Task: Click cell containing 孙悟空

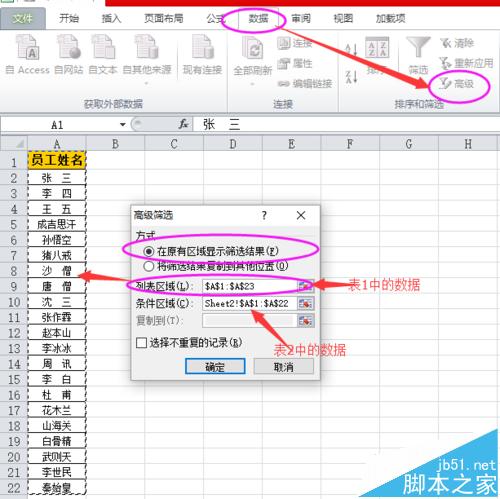Action: (57, 240)
